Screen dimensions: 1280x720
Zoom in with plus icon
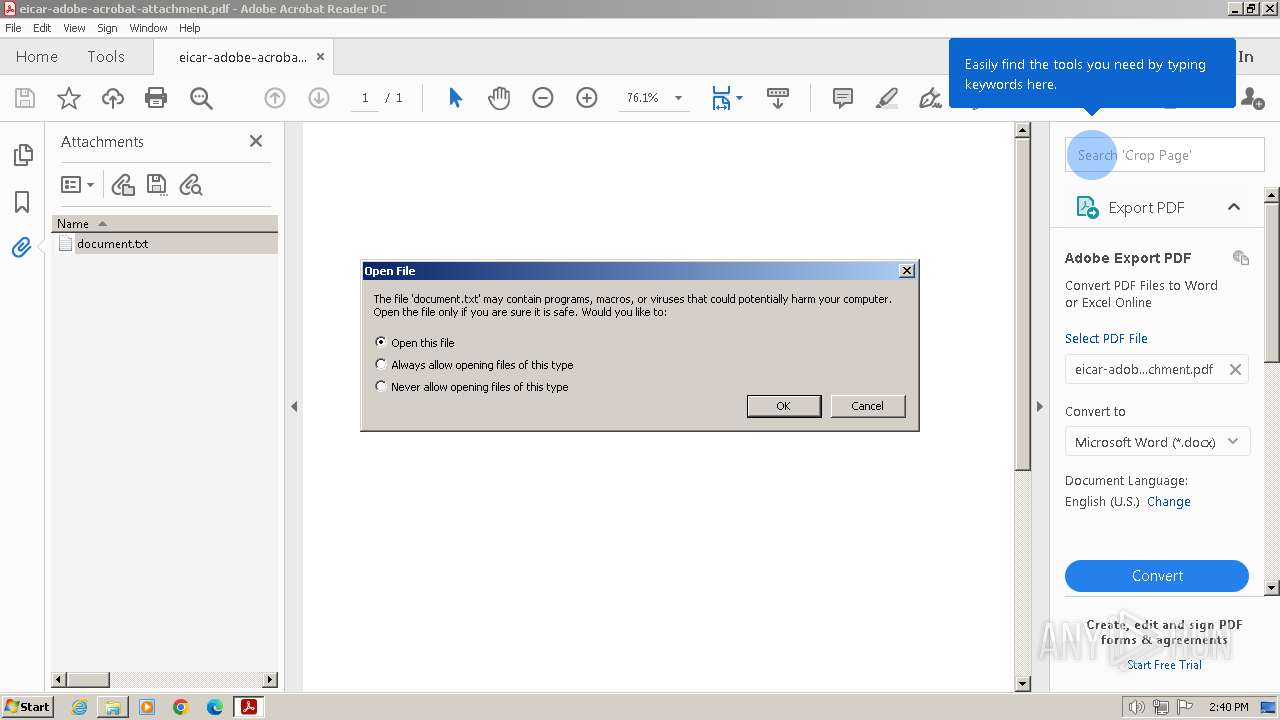coord(587,98)
